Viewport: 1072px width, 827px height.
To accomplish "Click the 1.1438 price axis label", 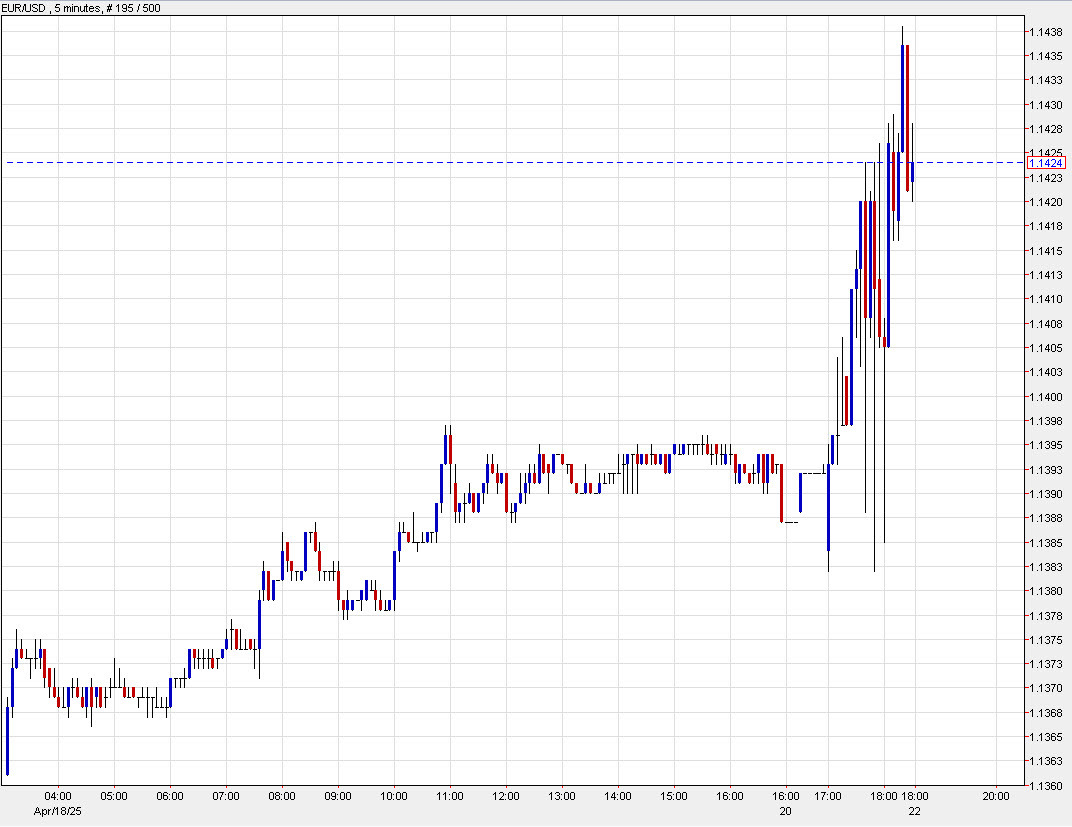I will point(1046,33).
